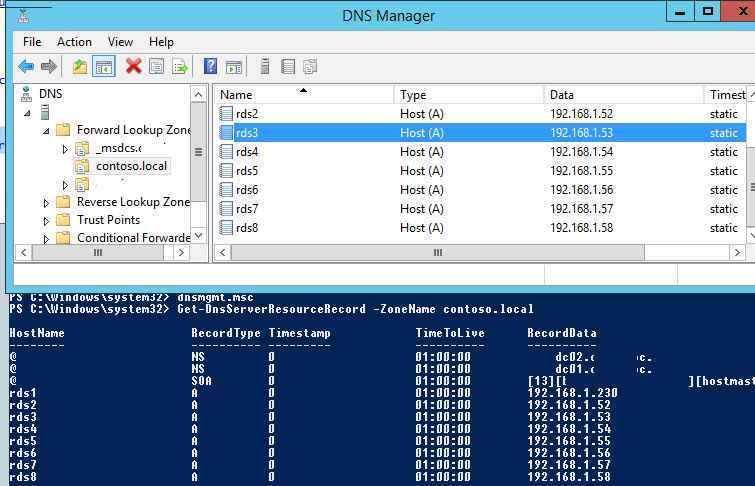Select the rds5 host record row

[x=480, y=171]
